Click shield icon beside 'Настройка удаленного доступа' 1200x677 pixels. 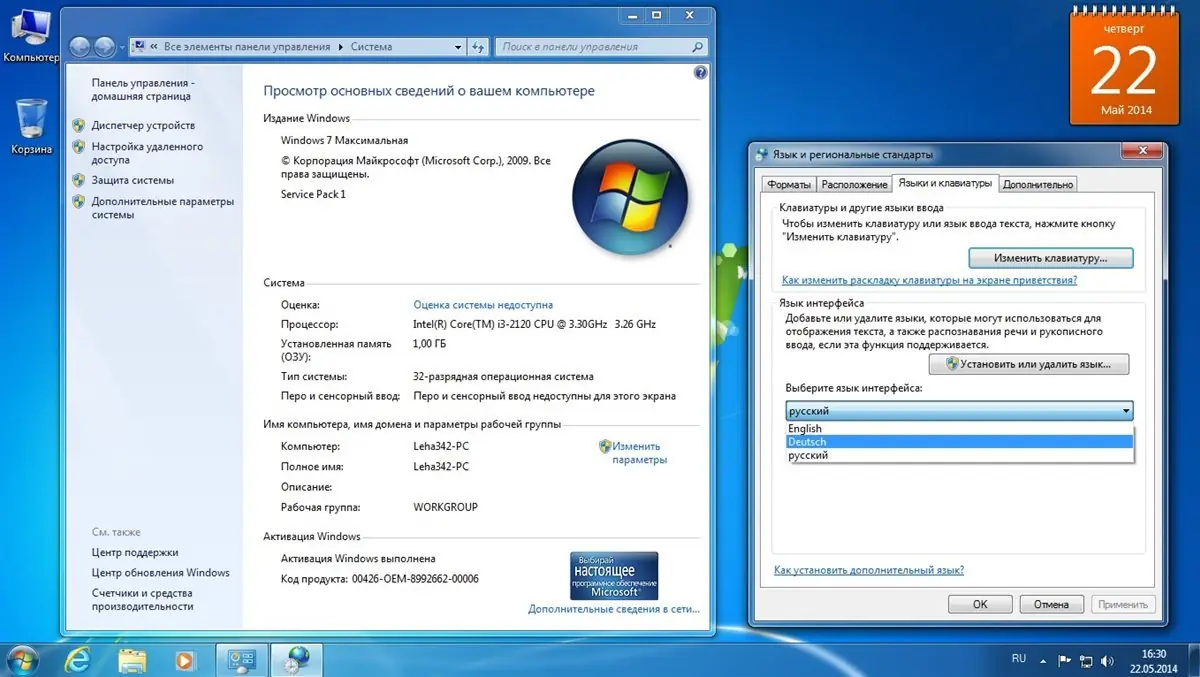pos(79,147)
